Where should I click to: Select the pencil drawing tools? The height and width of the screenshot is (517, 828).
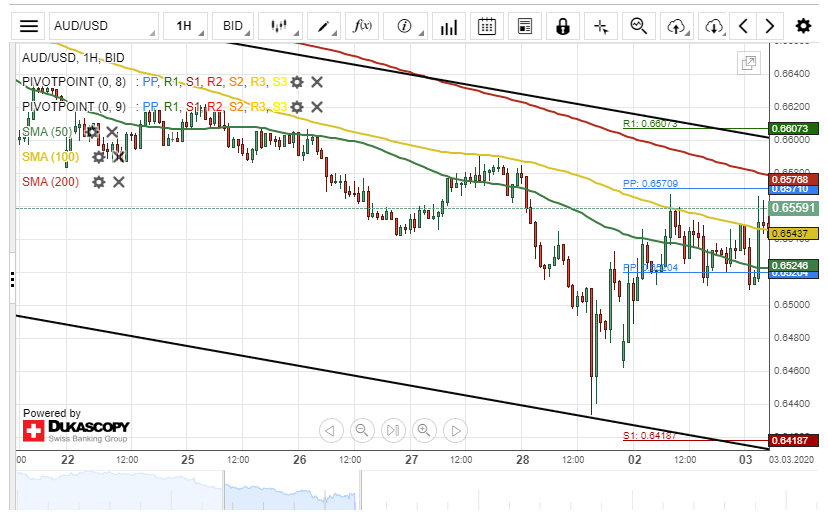point(323,26)
